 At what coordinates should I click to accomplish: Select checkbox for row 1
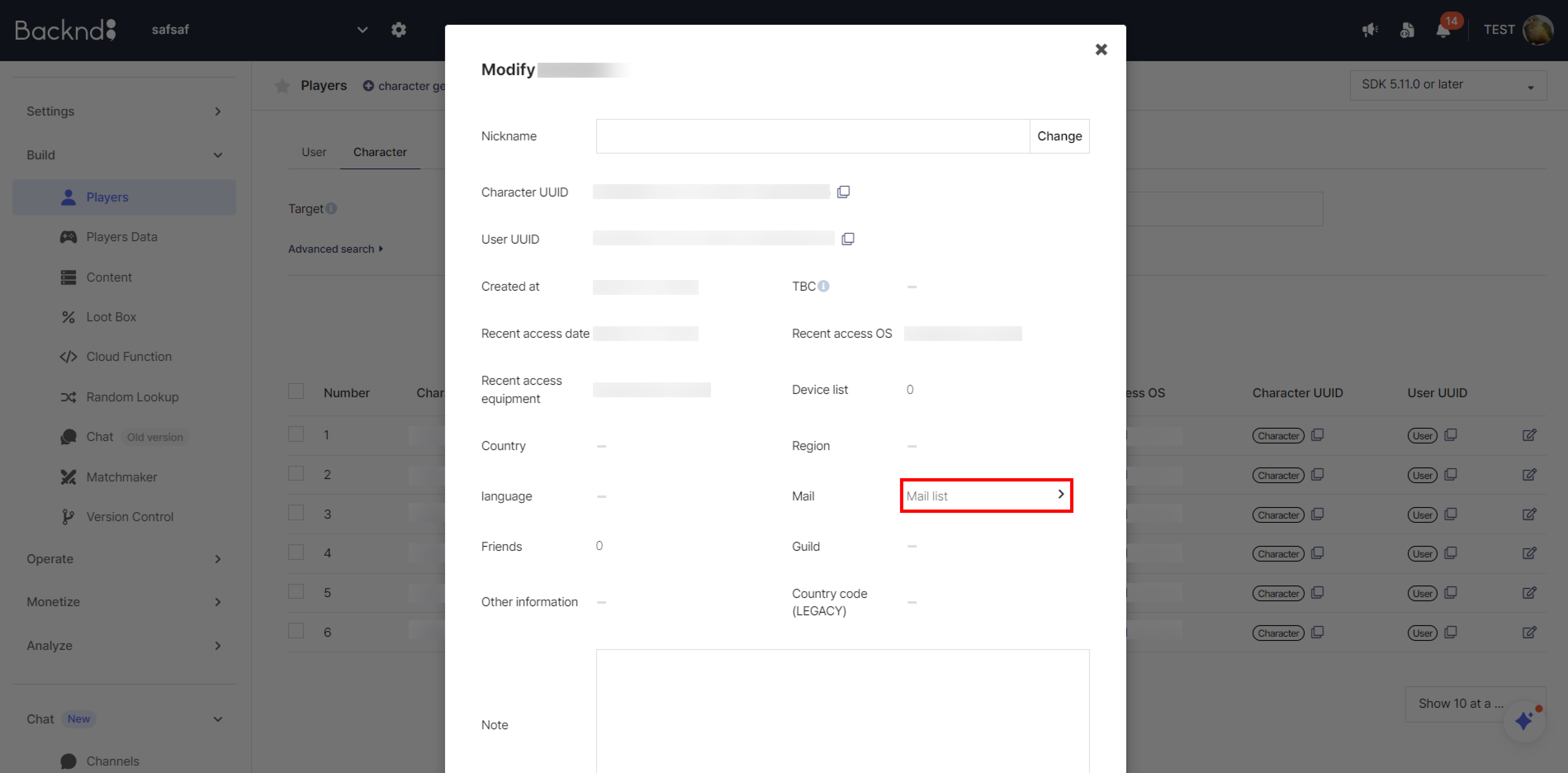(296, 434)
